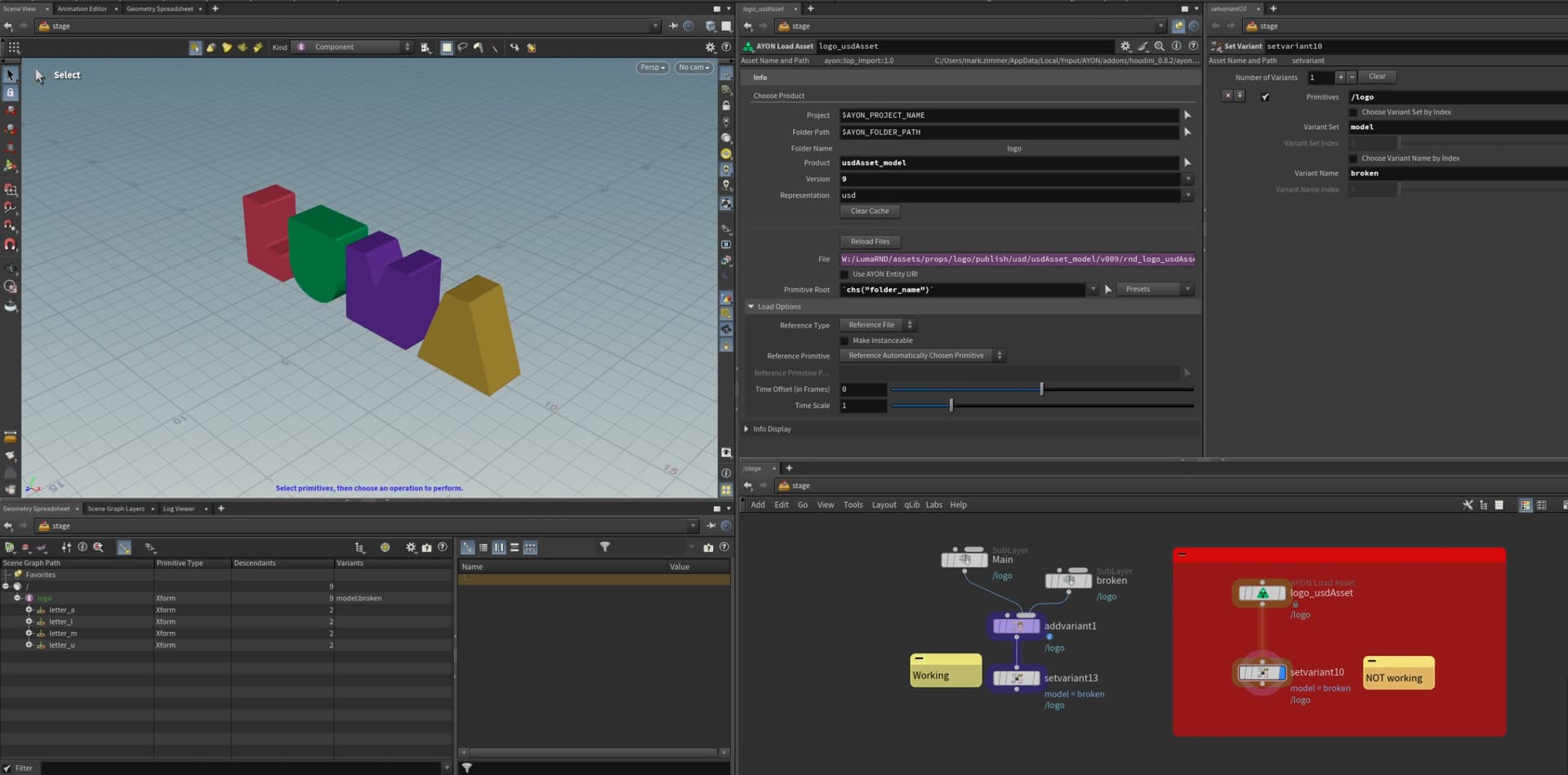
Task: Select the letter_m row in scene graph
Action: pos(63,634)
